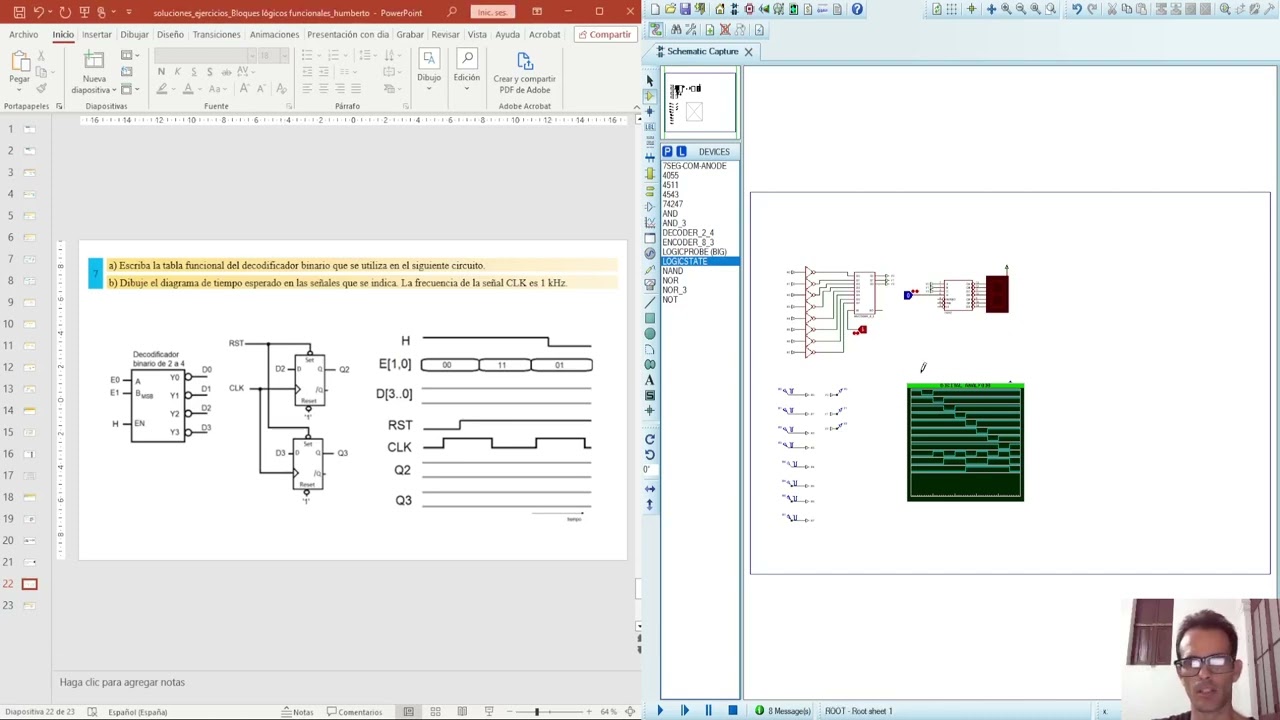Click the Proteus help question-mark icon
Viewport: 1280px width, 720px height.
coord(857,9)
